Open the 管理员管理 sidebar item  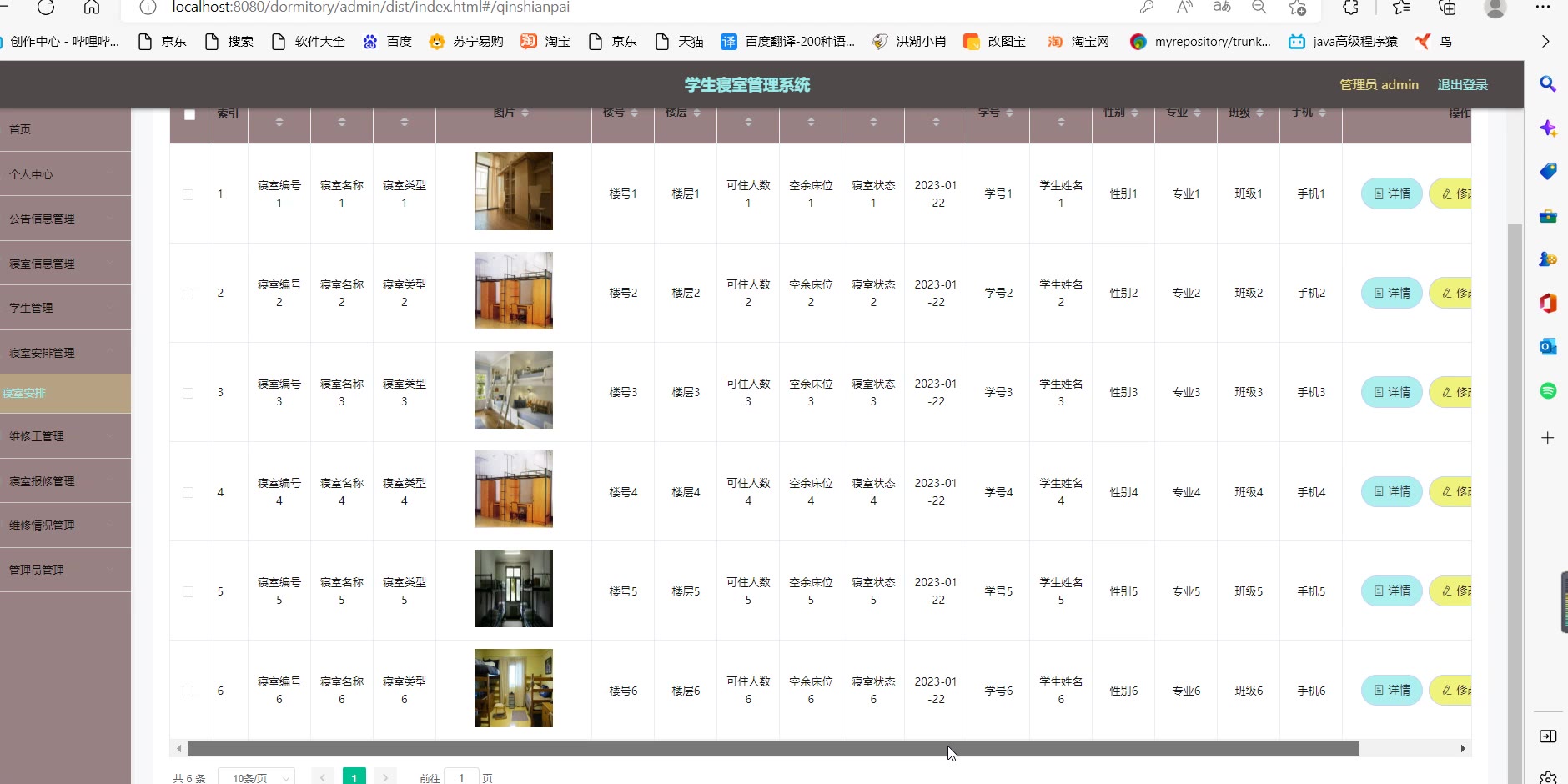(65, 570)
